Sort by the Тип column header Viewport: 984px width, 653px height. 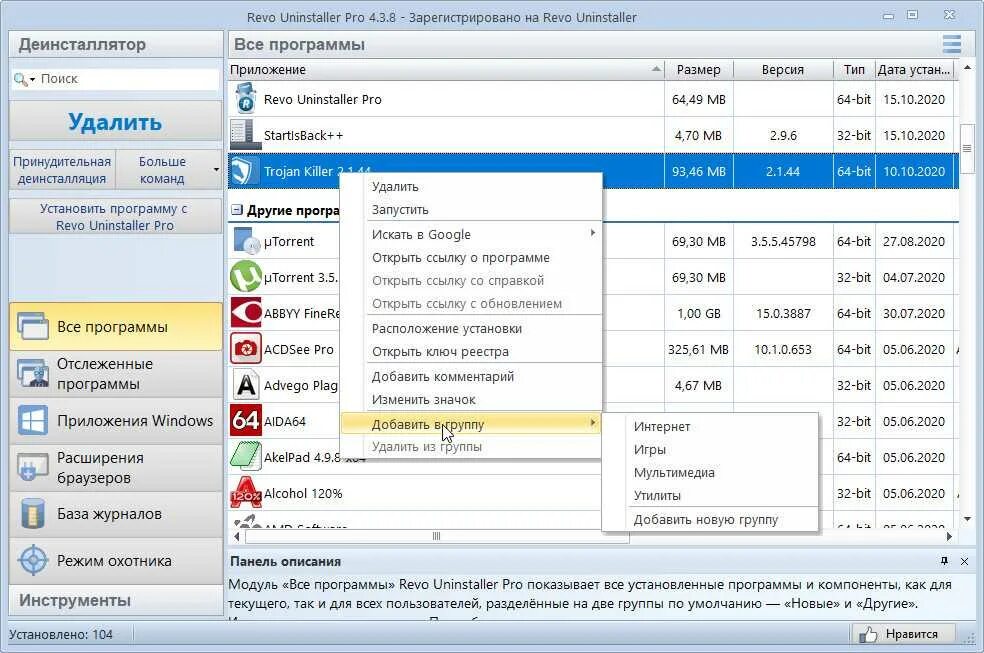853,69
